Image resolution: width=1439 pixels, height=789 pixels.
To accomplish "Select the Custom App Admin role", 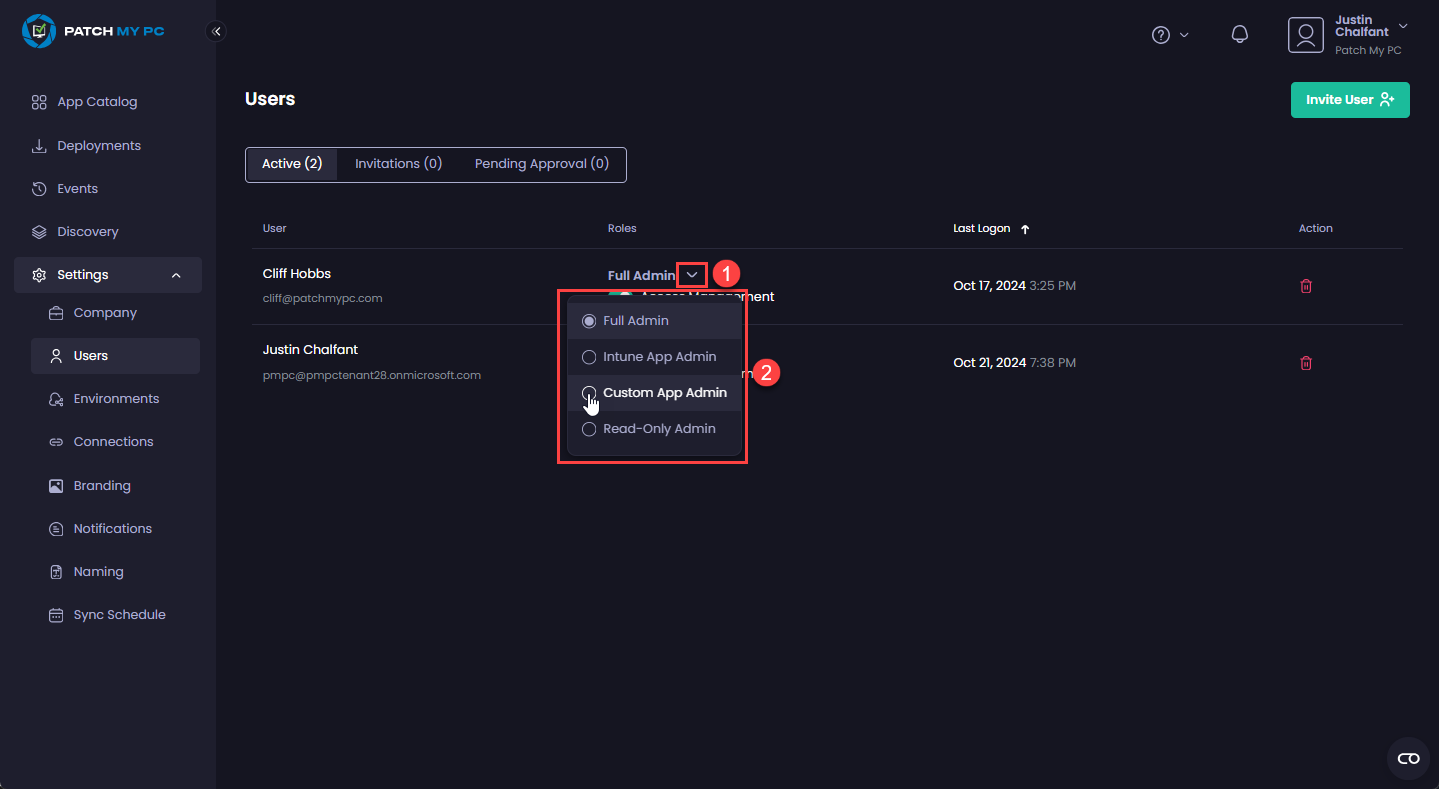I will [664, 393].
